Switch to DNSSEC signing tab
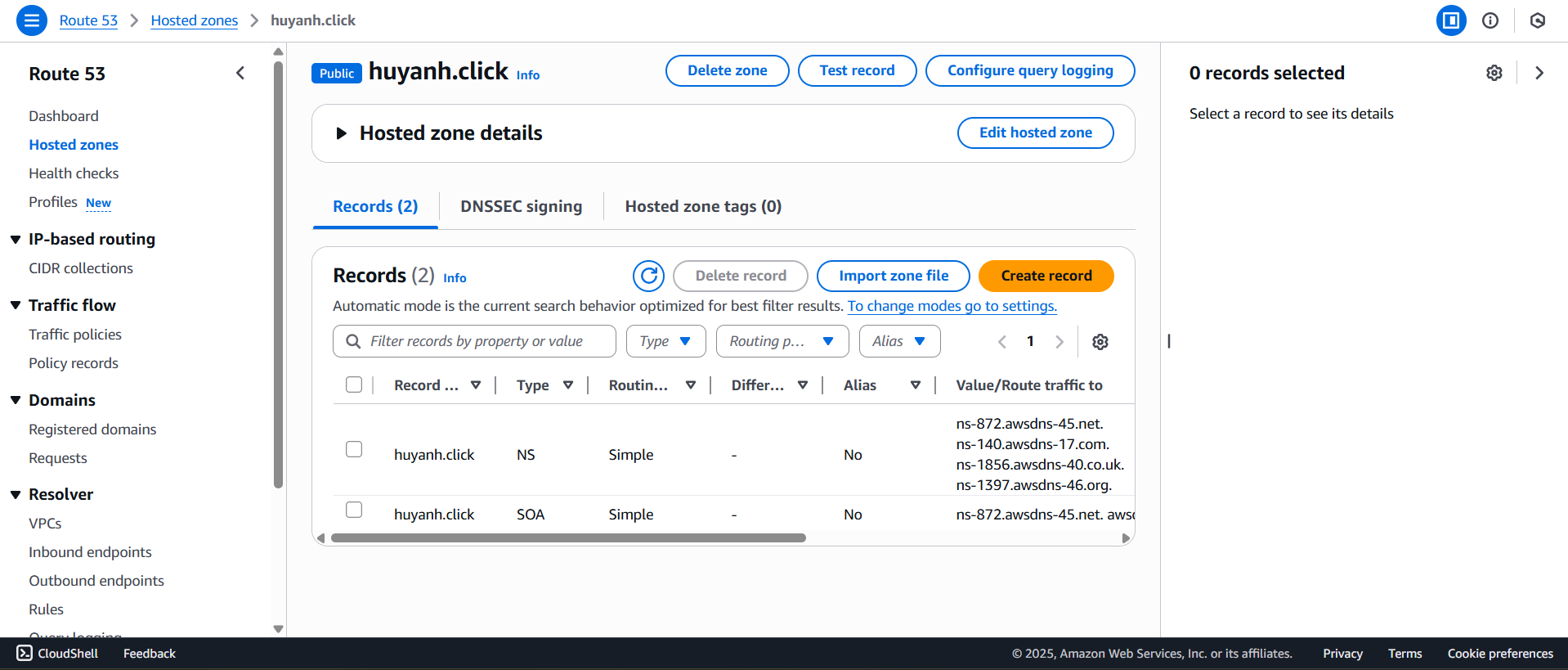This screenshot has height=670, width=1568. click(x=521, y=207)
